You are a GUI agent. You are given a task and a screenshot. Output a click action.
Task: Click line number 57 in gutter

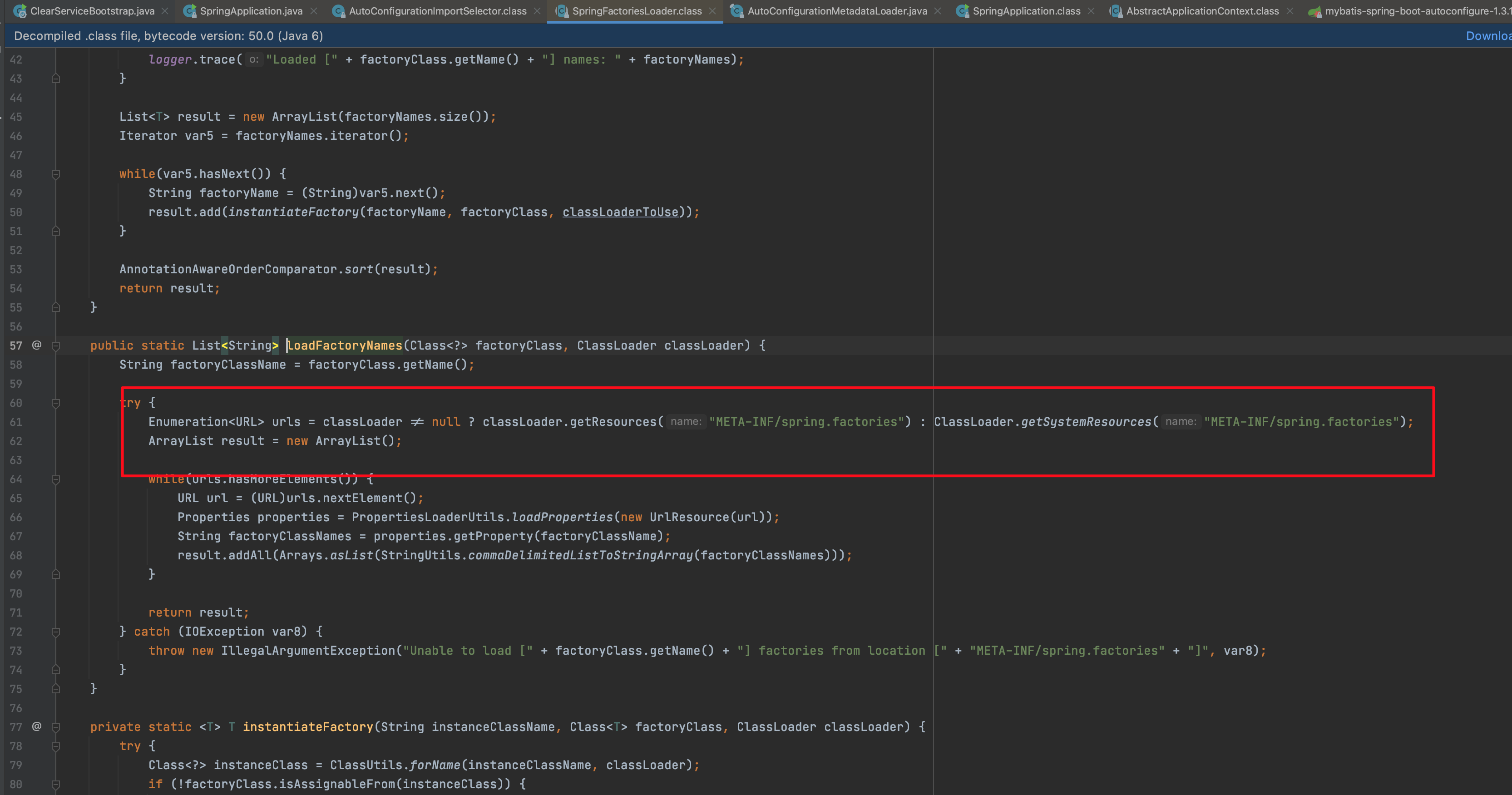pos(16,346)
